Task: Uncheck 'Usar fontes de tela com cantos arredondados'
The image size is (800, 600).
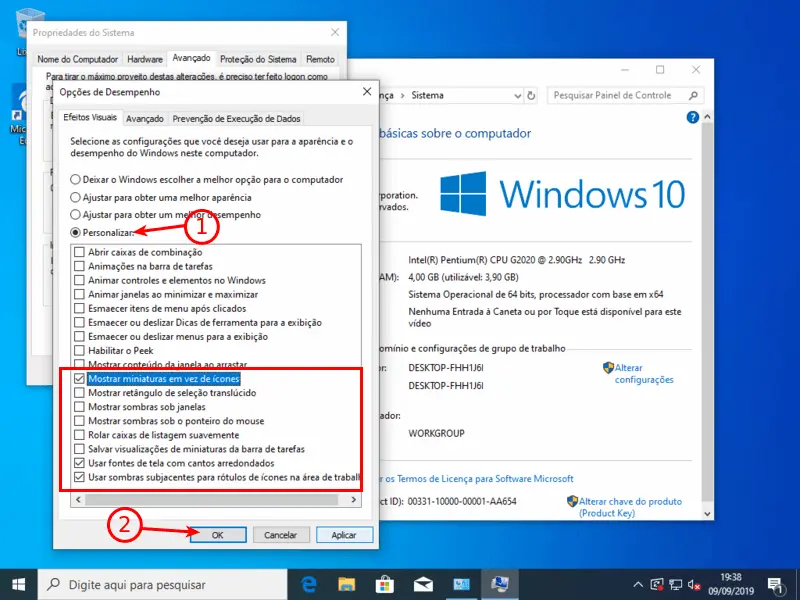Action: point(79,463)
